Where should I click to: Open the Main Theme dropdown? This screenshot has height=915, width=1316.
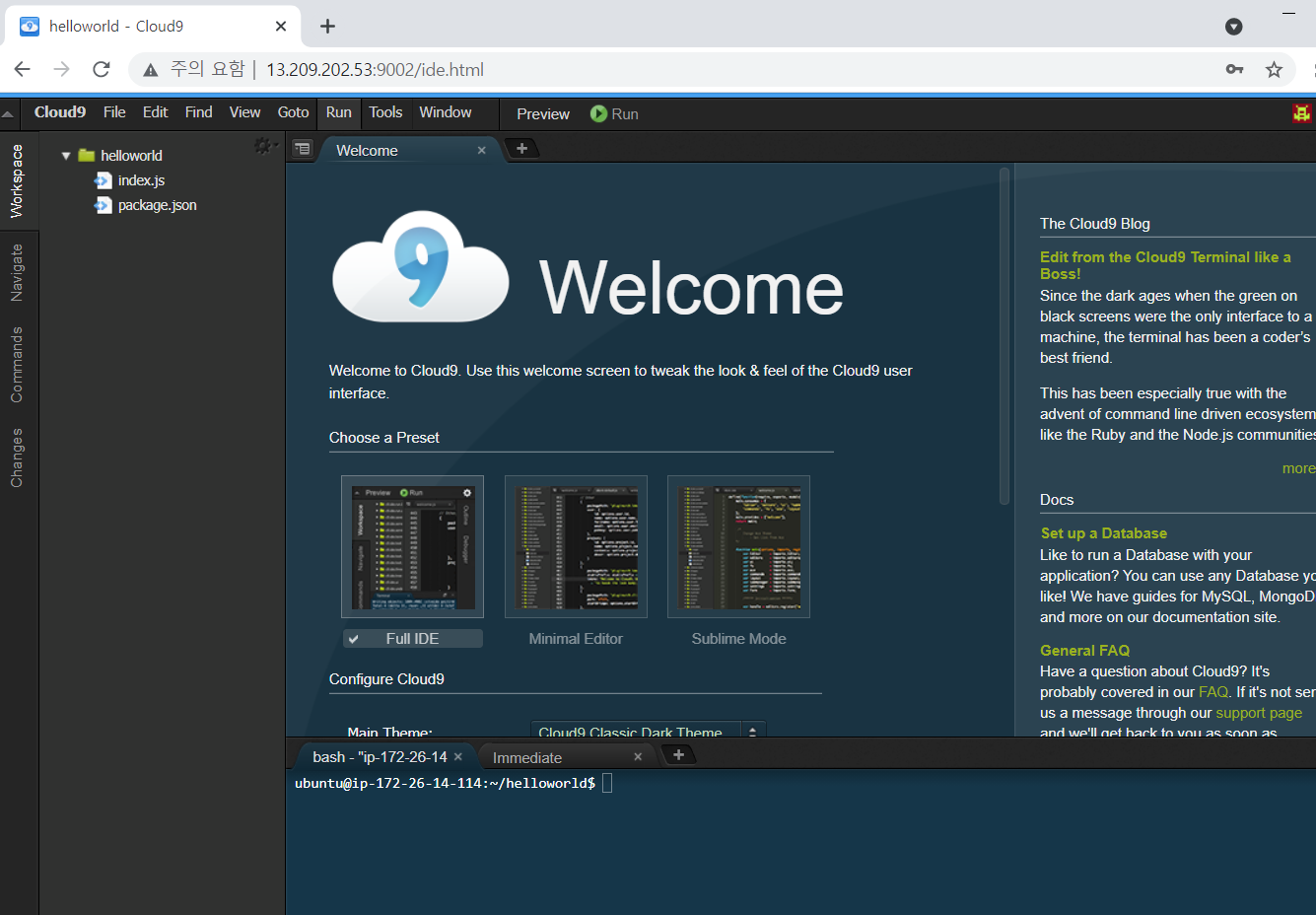[648, 731]
